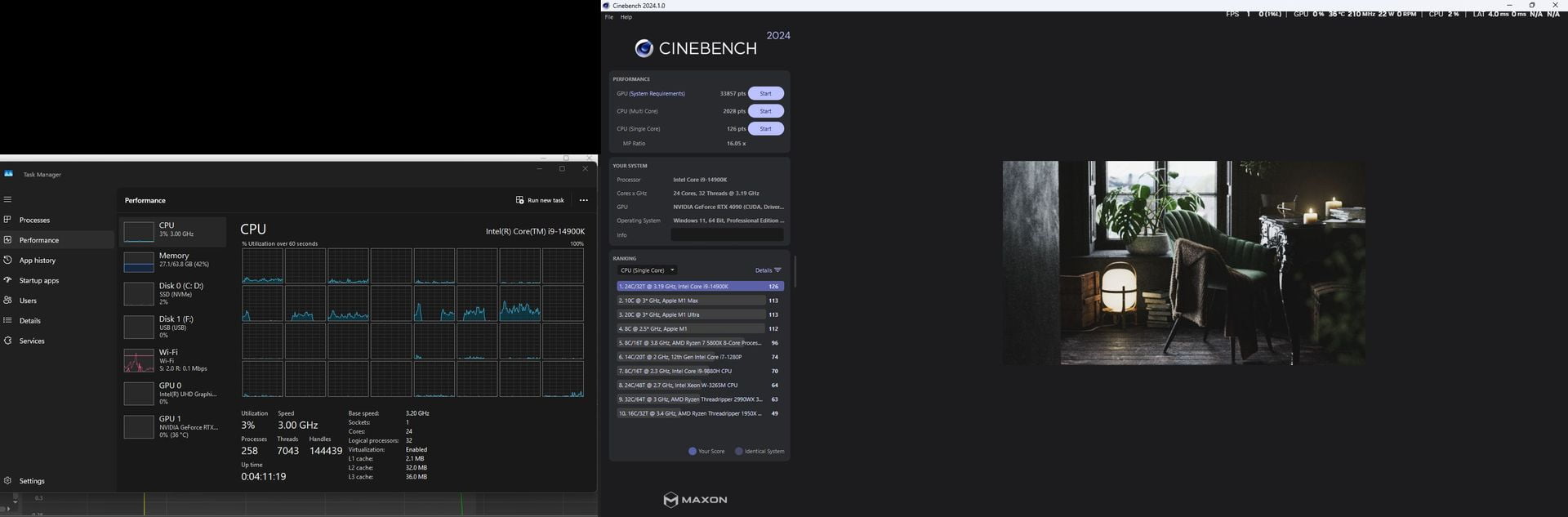The height and width of the screenshot is (517, 1568).
Task: Select the 8C @ 2.5 GHz Apple M1 row
Action: point(700,328)
